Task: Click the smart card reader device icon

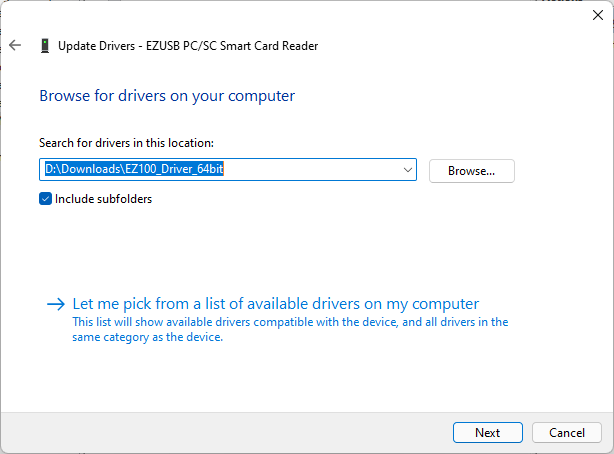Action: 44,45
